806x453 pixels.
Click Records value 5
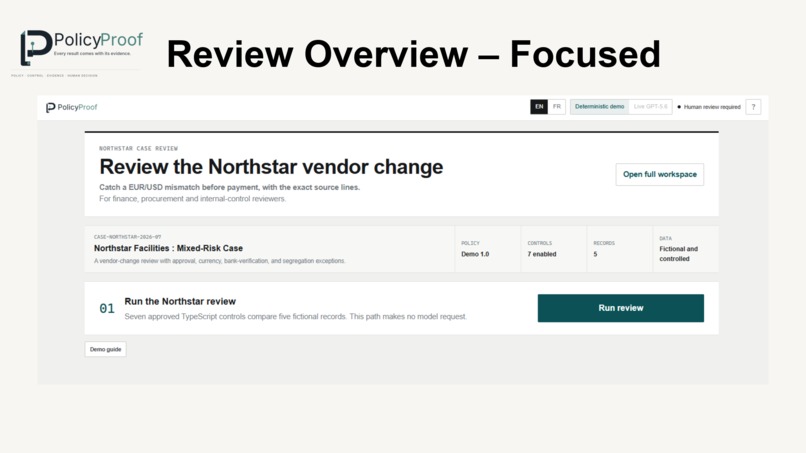[x=595, y=254]
